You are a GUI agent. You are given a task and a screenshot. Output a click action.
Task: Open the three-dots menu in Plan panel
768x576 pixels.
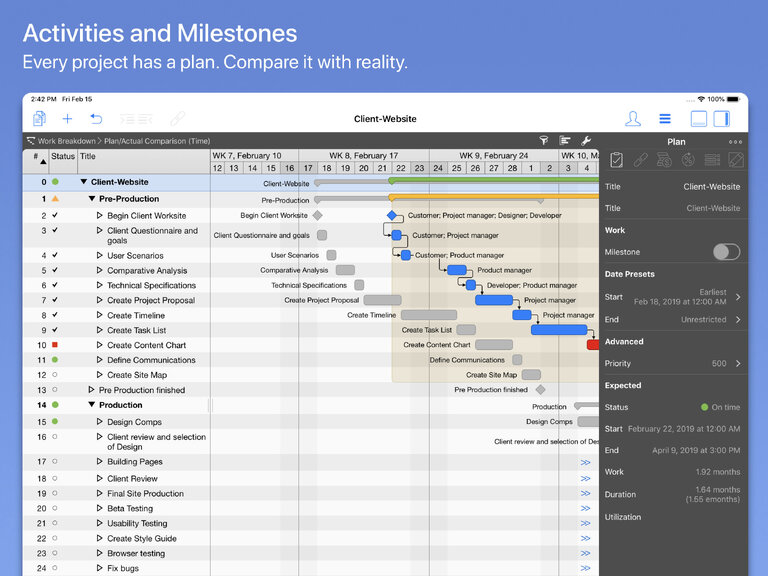pos(736,142)
